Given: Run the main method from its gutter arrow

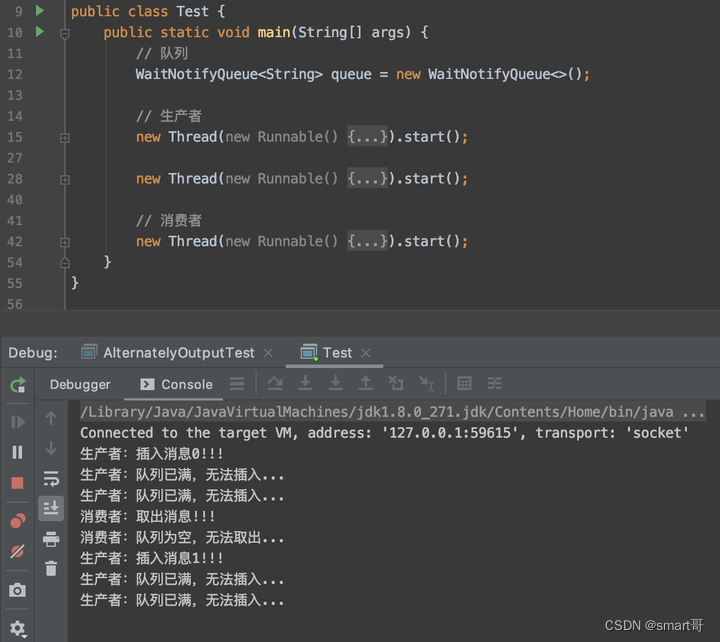Looking at the screenshot, I should [40, 32].
